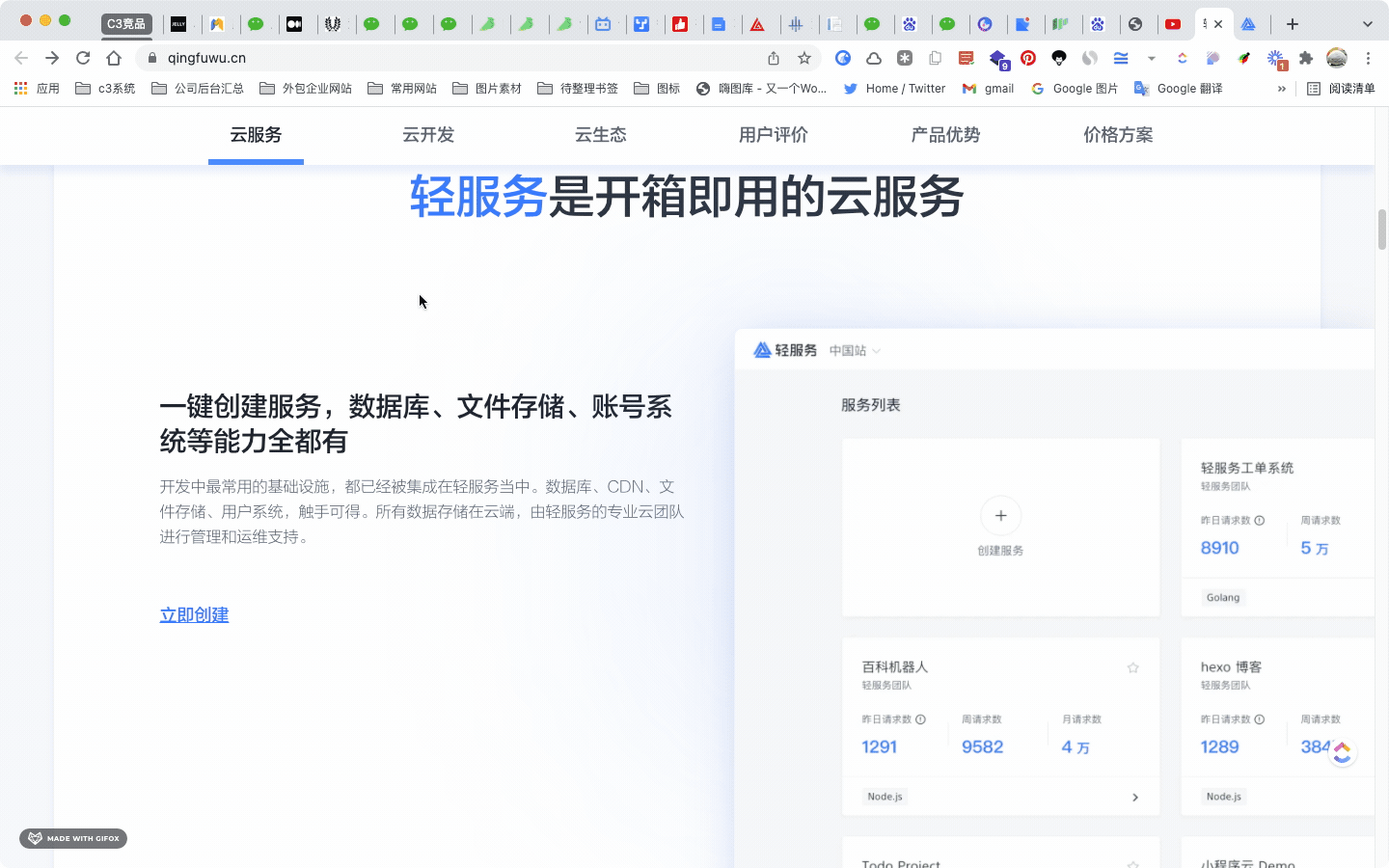The width and height of the screenshot is (1389, 868).
Task: Close the active browser tab
Action: pyautogui.click(x=1218, y=24)
